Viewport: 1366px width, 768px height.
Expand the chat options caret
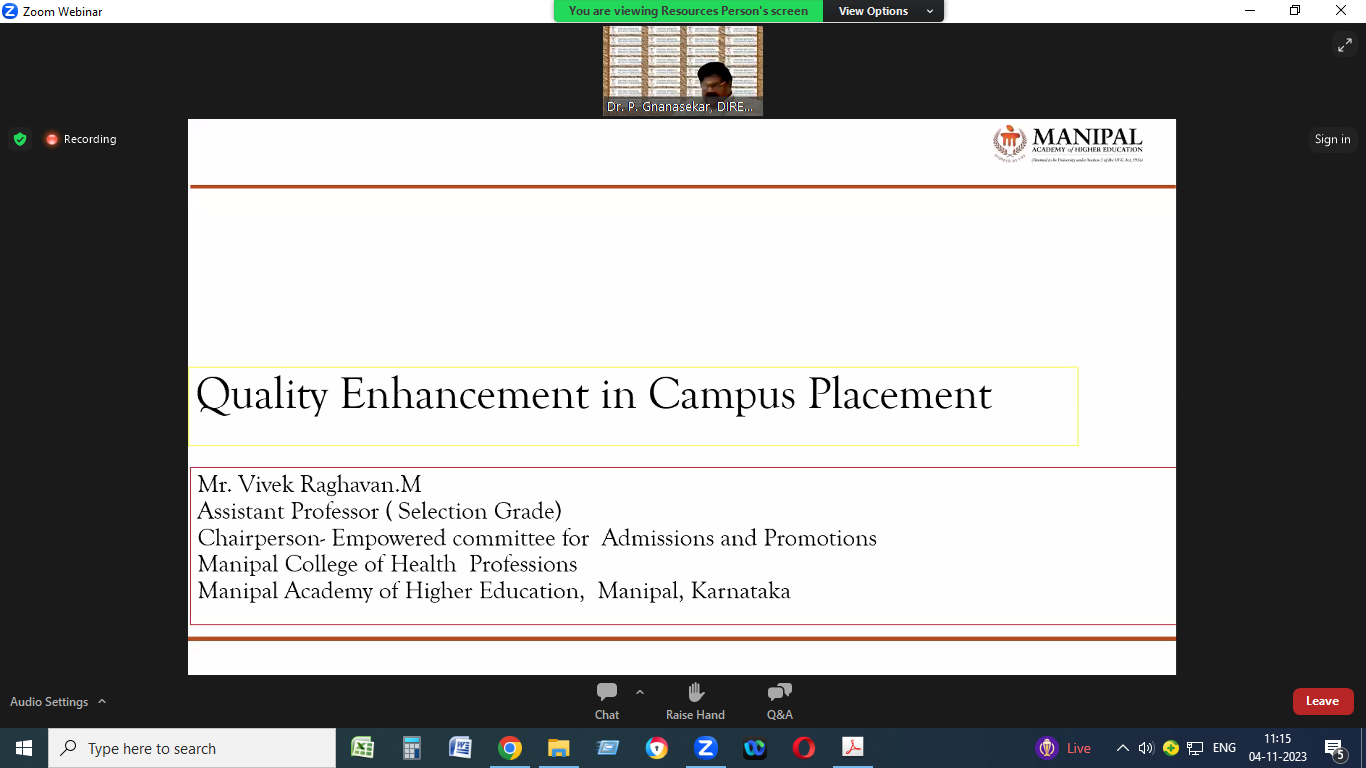coord(640,692)
